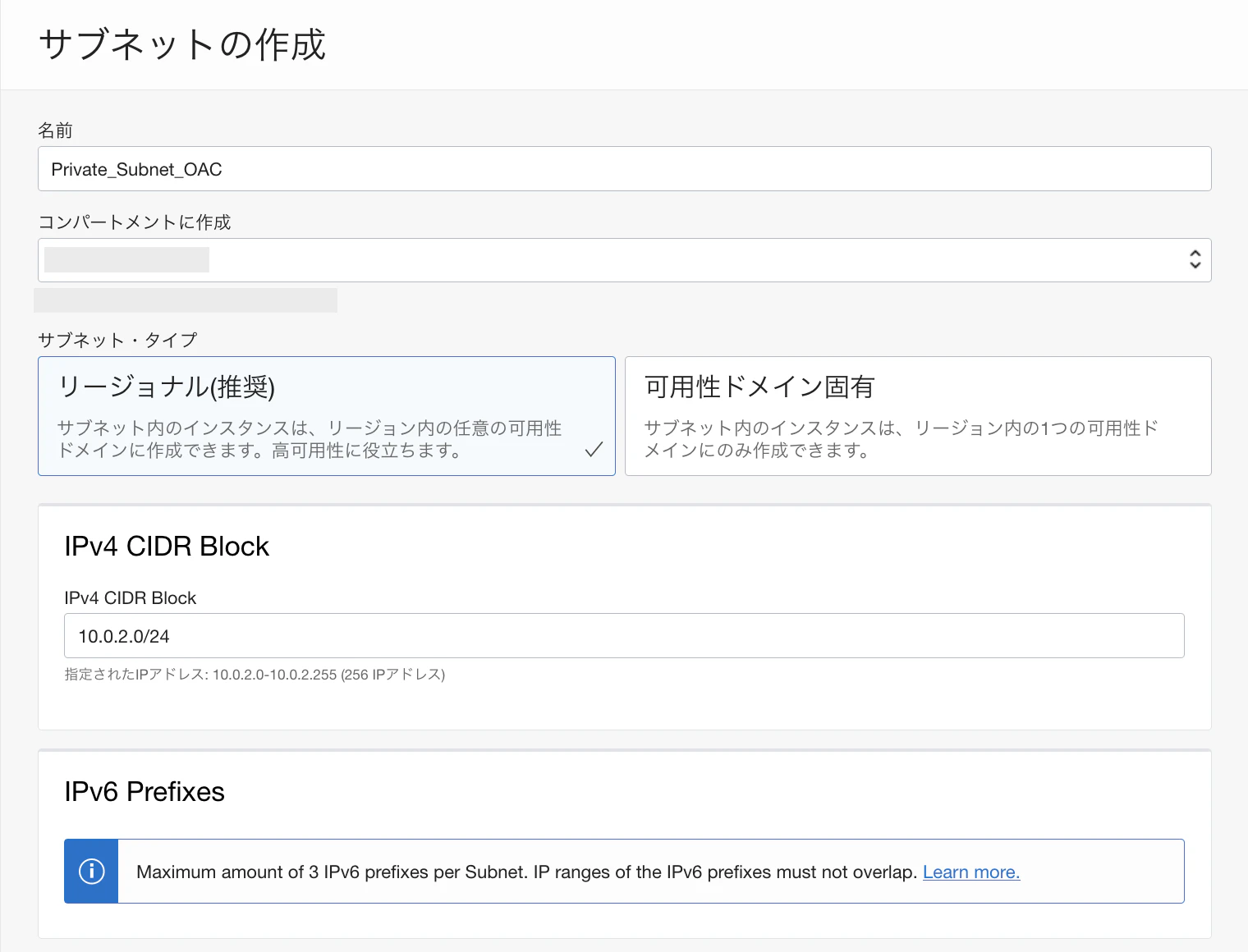Click the IPv4 CIDR Block input field
The width and height of the screenshot is (1248, 952).
(x=624, y=636)
